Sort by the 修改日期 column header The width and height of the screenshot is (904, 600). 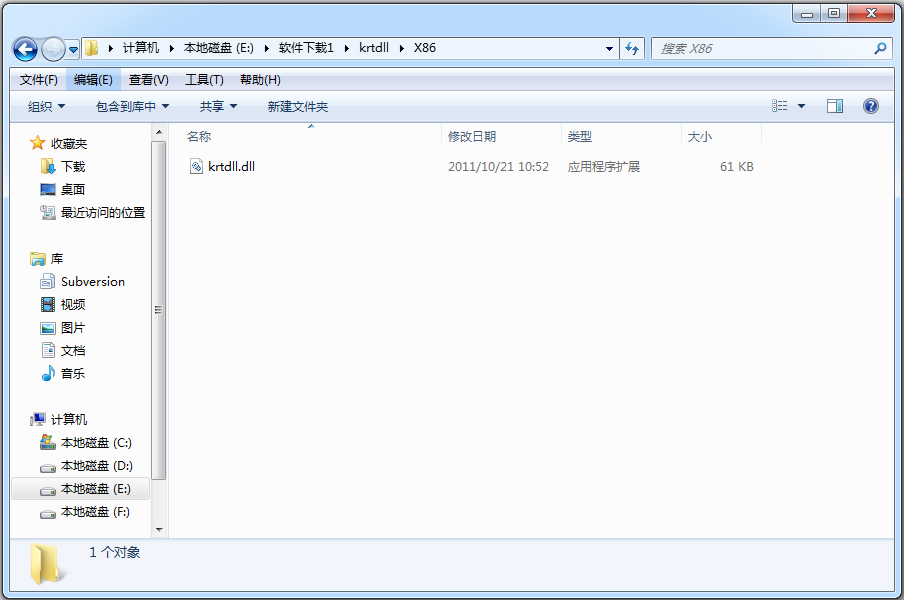tap(472, 137)
